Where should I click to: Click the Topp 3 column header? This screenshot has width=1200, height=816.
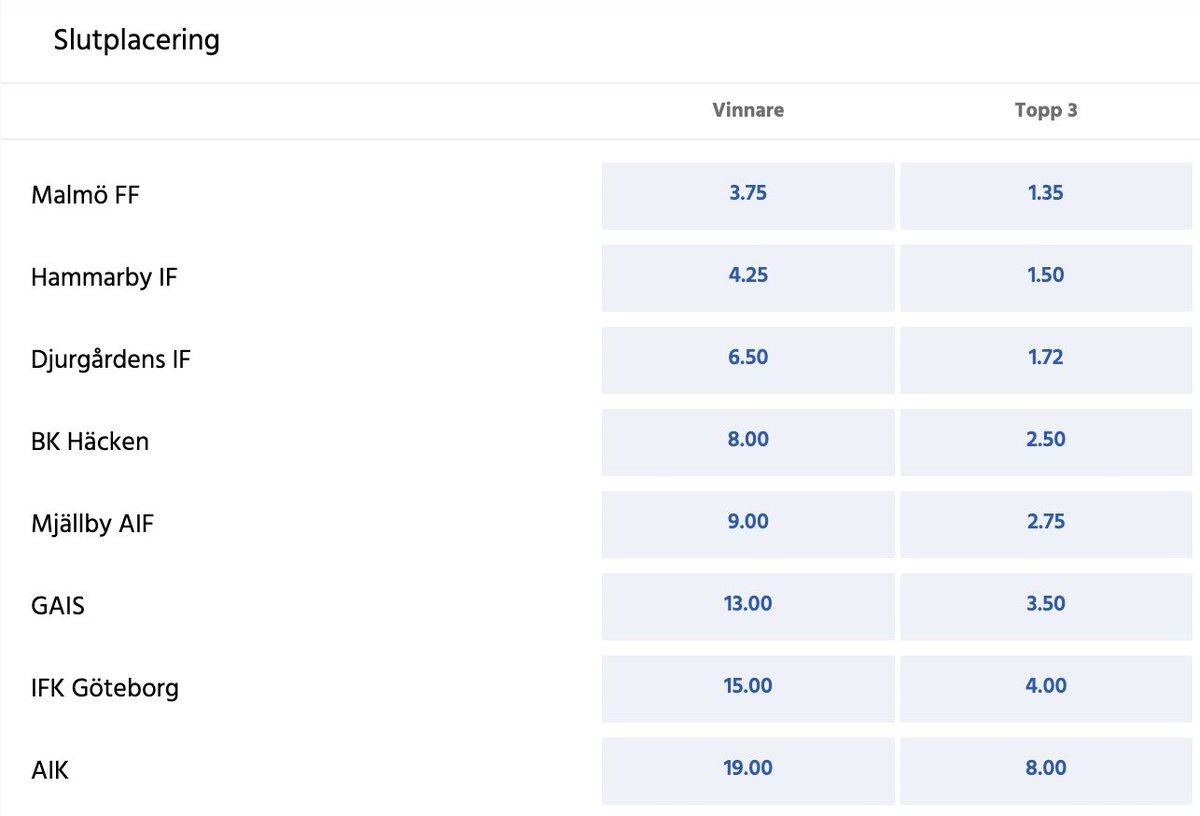1046,111
